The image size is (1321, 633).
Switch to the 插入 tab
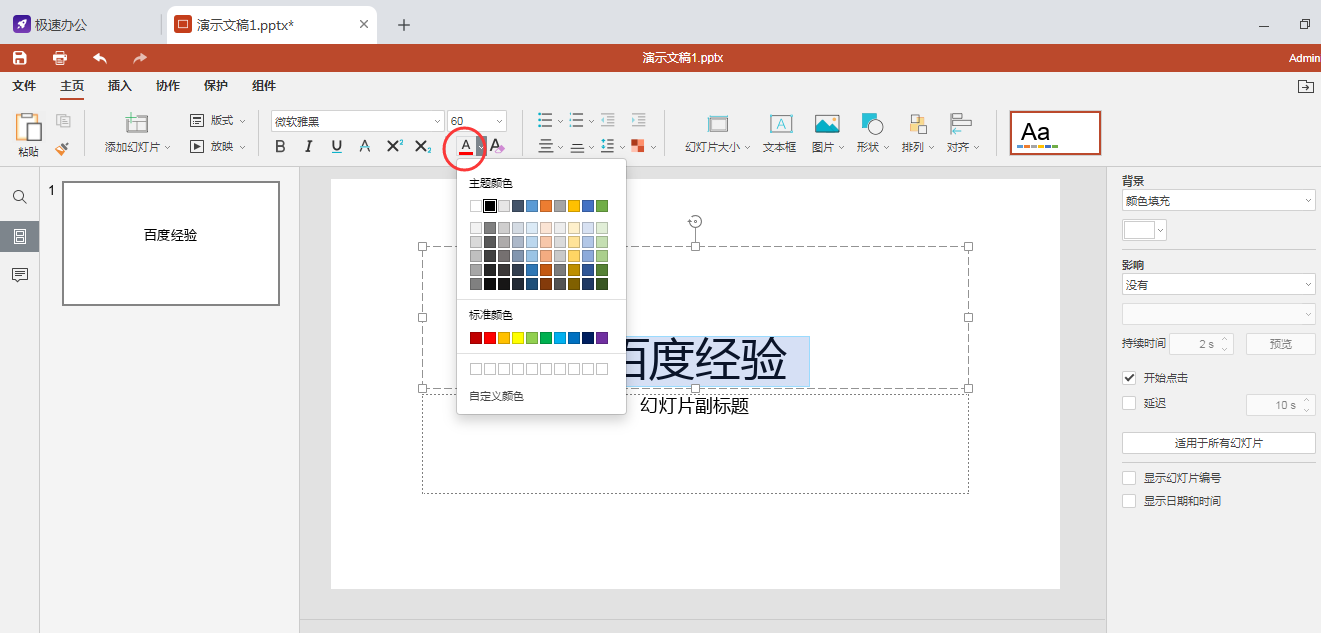tap(120, 86)
